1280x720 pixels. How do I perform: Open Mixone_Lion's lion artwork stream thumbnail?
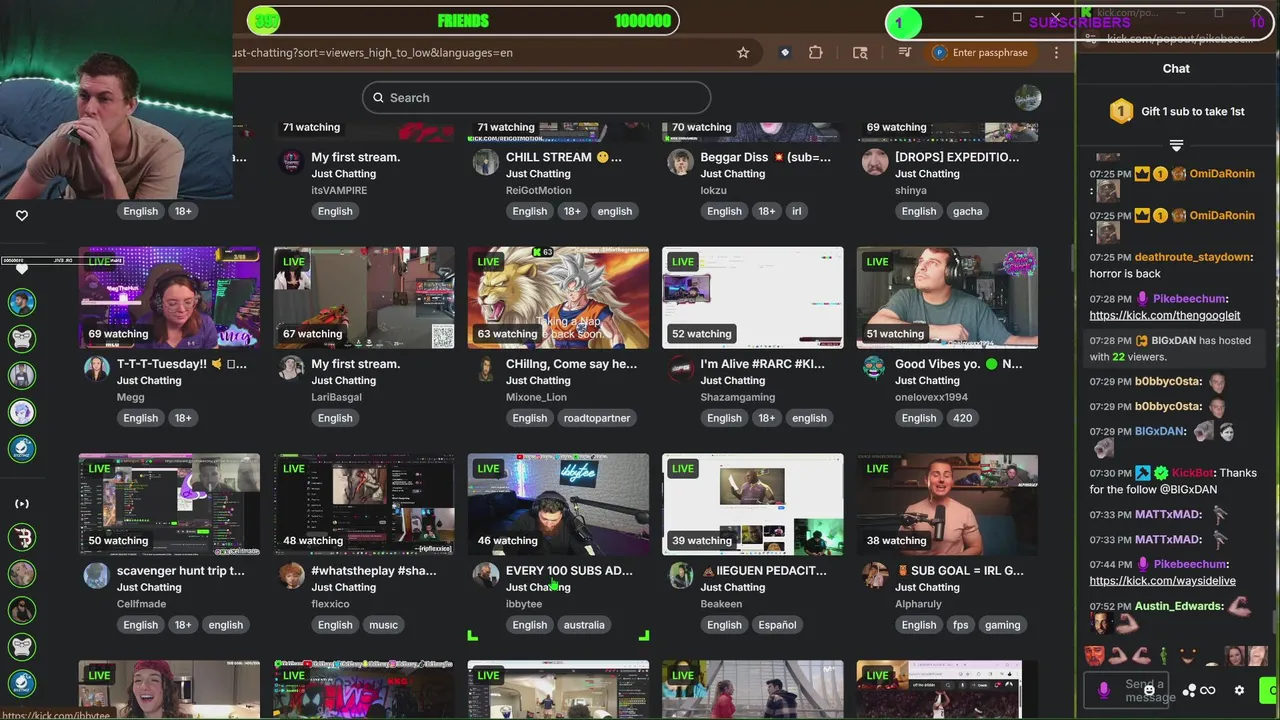(558, 298)
